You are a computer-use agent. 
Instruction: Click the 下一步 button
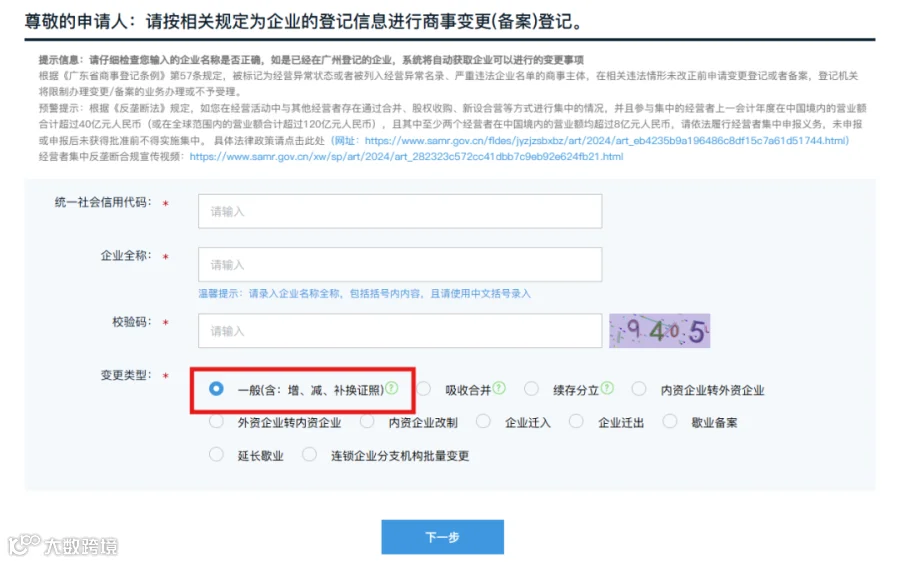(x=443, y=537)
